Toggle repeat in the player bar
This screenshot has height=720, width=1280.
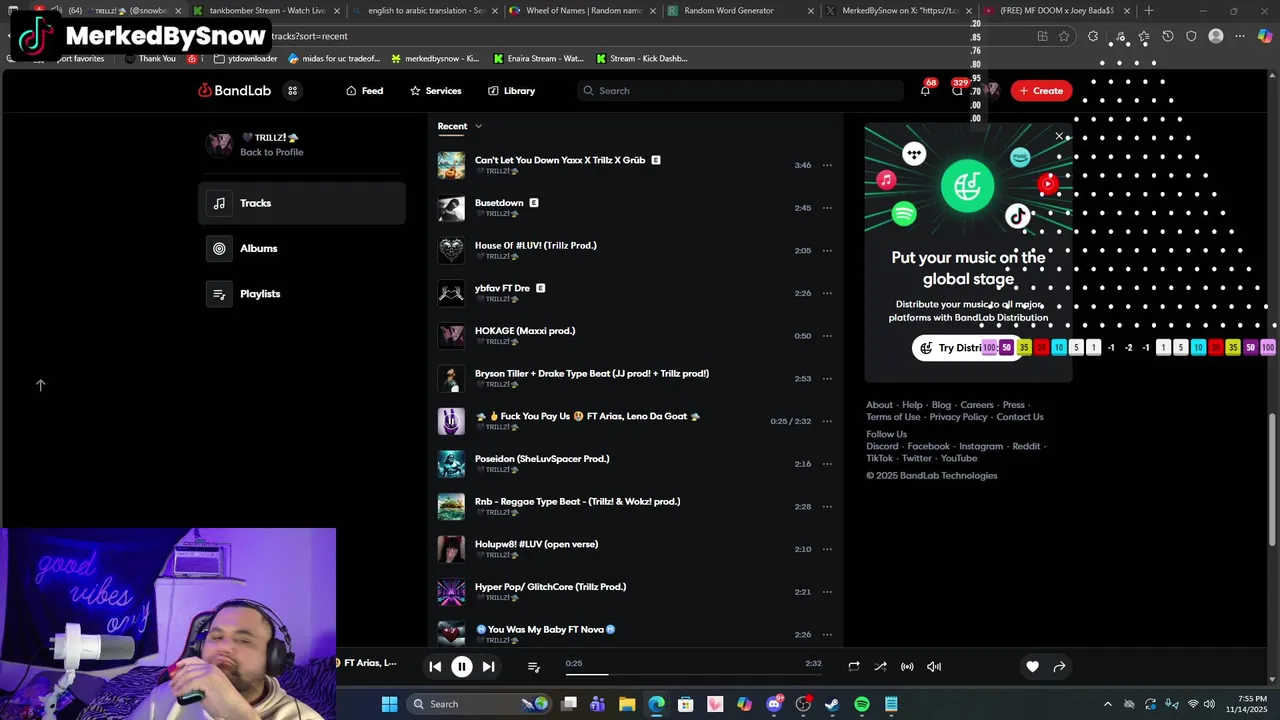click(x=853, y=667)
